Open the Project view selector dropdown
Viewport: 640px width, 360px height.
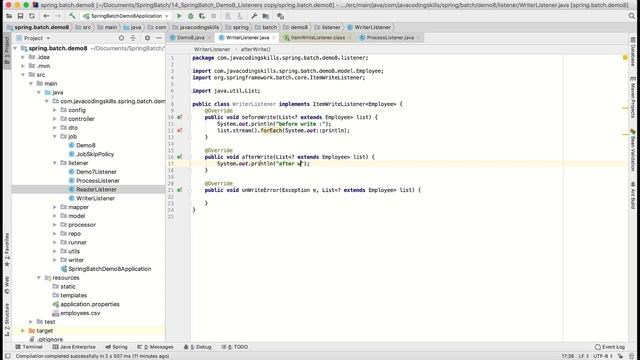coord(37,38)
